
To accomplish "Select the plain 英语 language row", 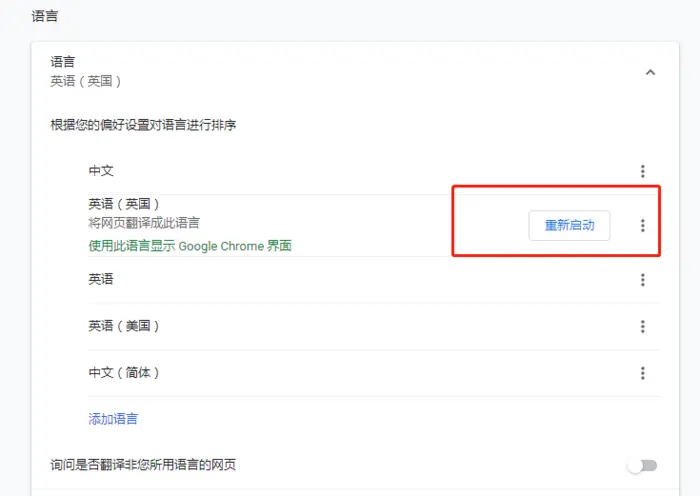I will tap(101, 279).
